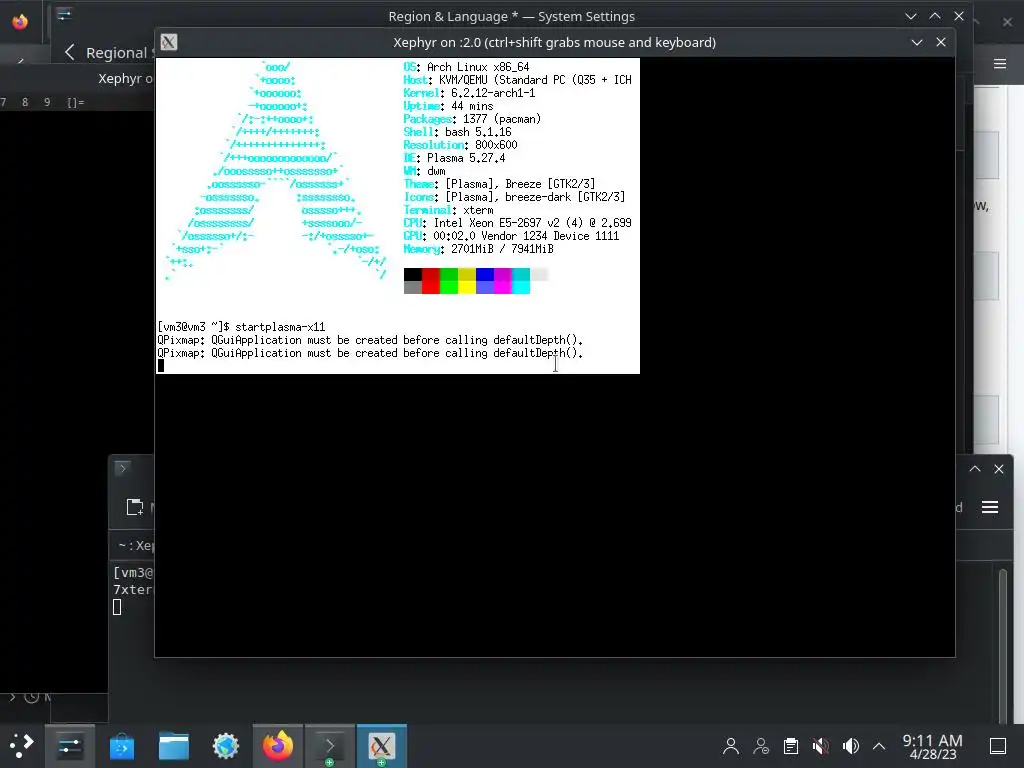Close the Xephyr window
Screen dimensions: 1024x768
940,42
